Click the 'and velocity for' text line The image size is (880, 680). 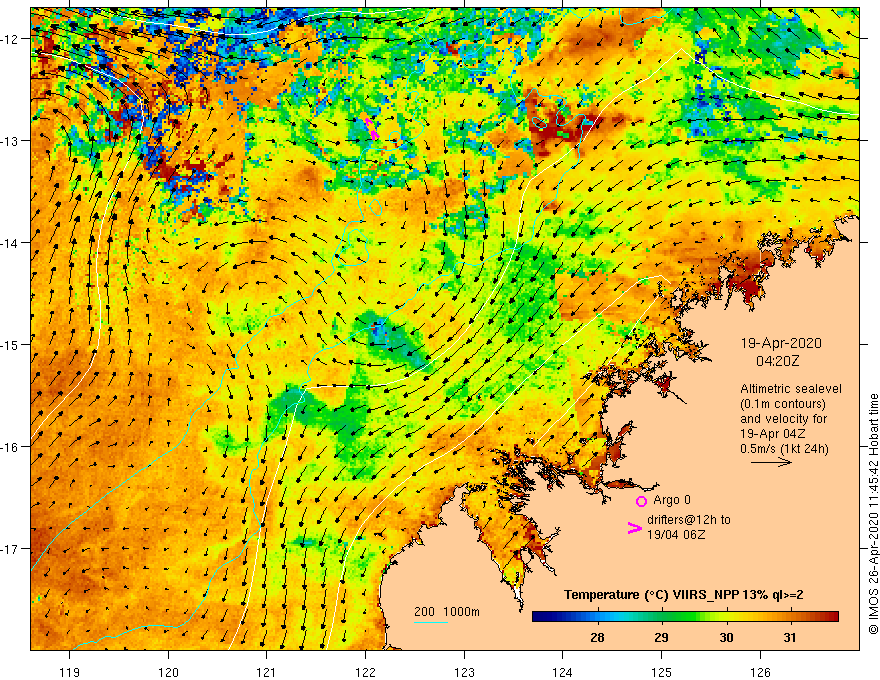(783, 419)
